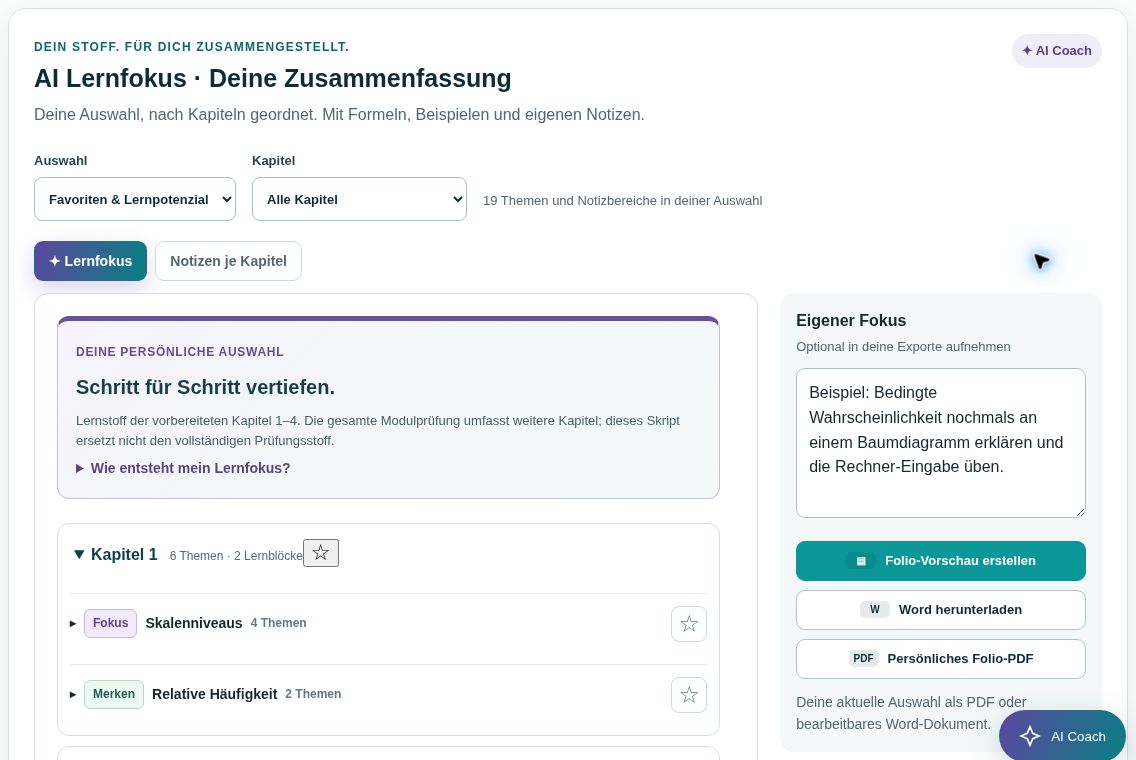Click the 'Schritt für Schritt vertiefen.' heading

(x=205, y=388)
